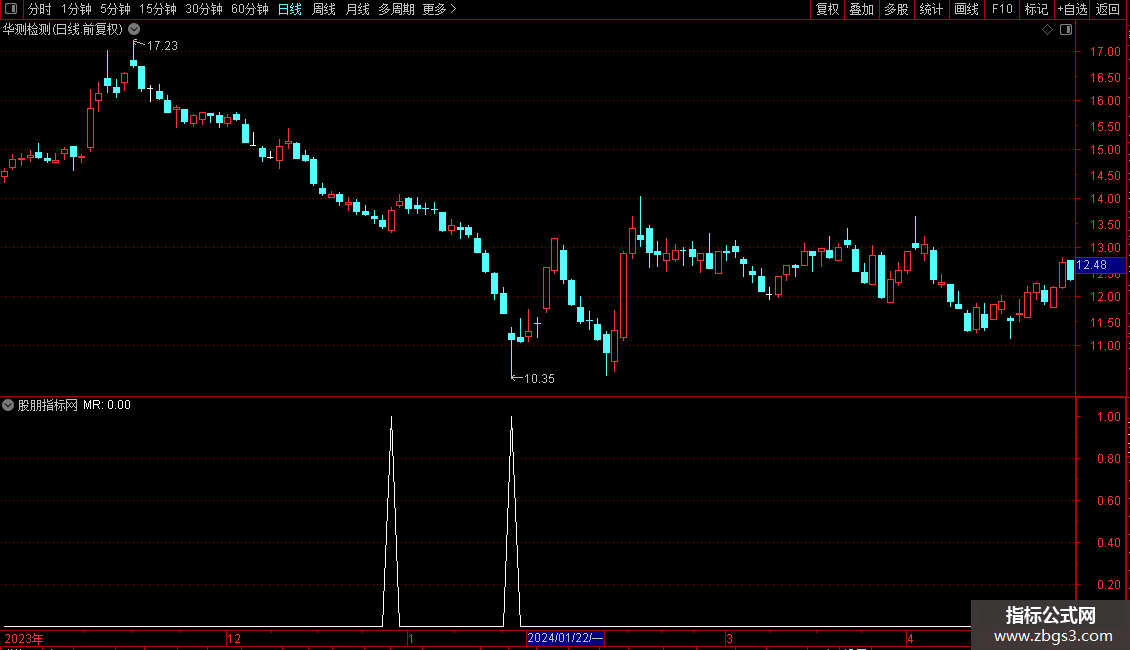Switch to the 分时 period tab
The image size is (1130, 650).
[x=40, y=9]
